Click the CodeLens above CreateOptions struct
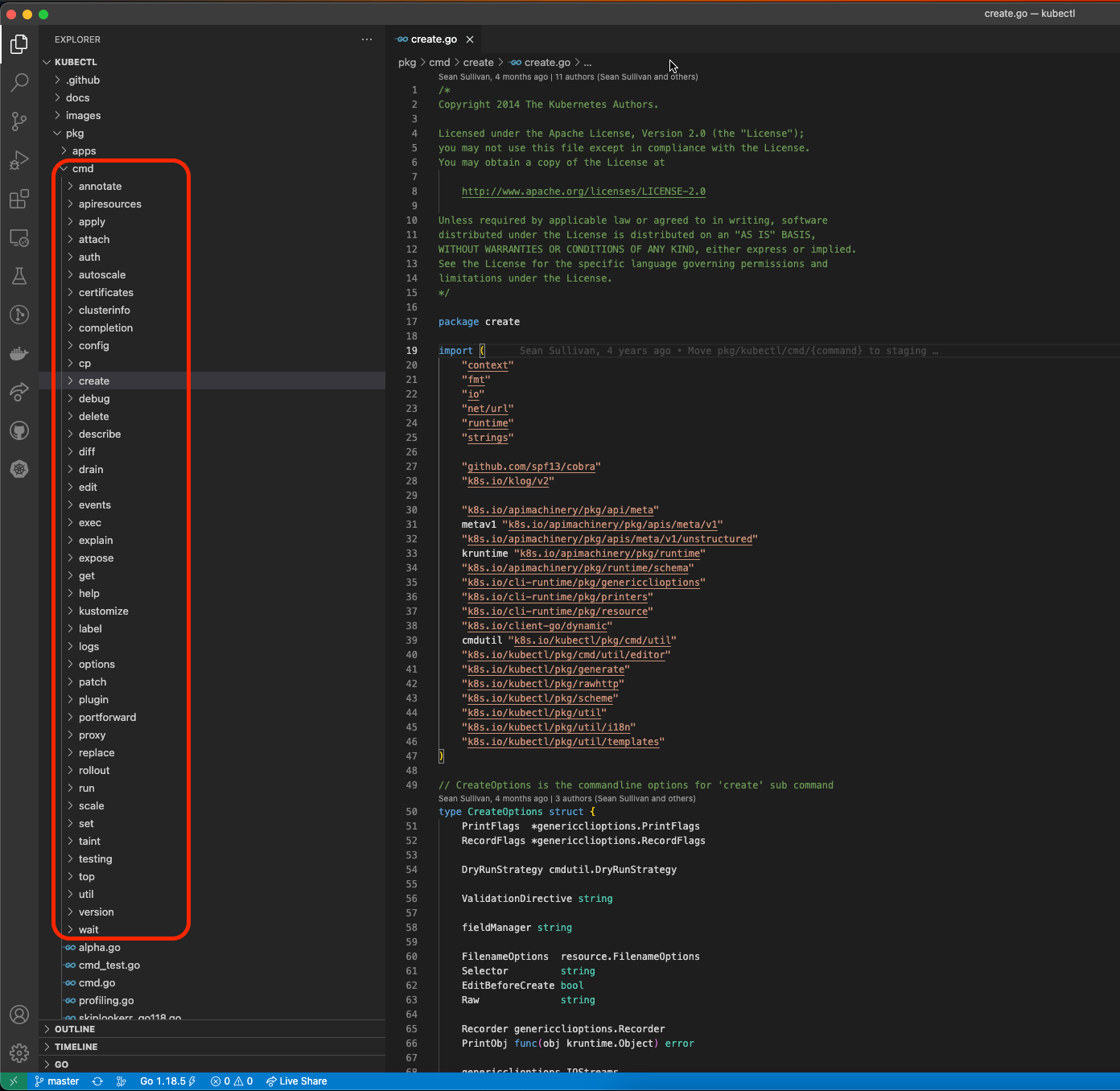The height and width of the screenshot is (1091, 1120). click(566, 799)
